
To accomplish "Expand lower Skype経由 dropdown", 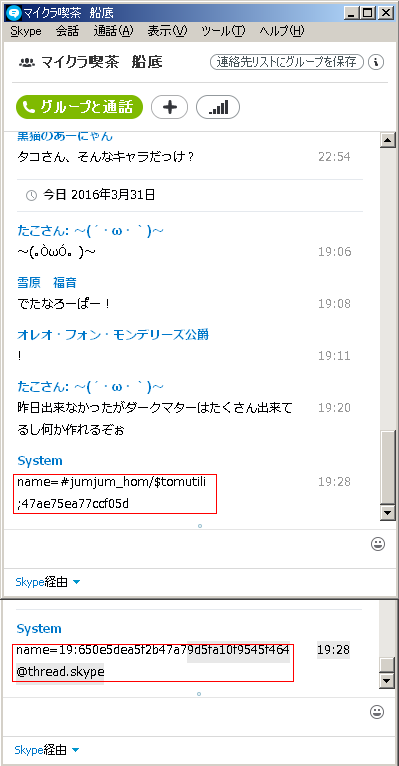I will coord(47,750).
